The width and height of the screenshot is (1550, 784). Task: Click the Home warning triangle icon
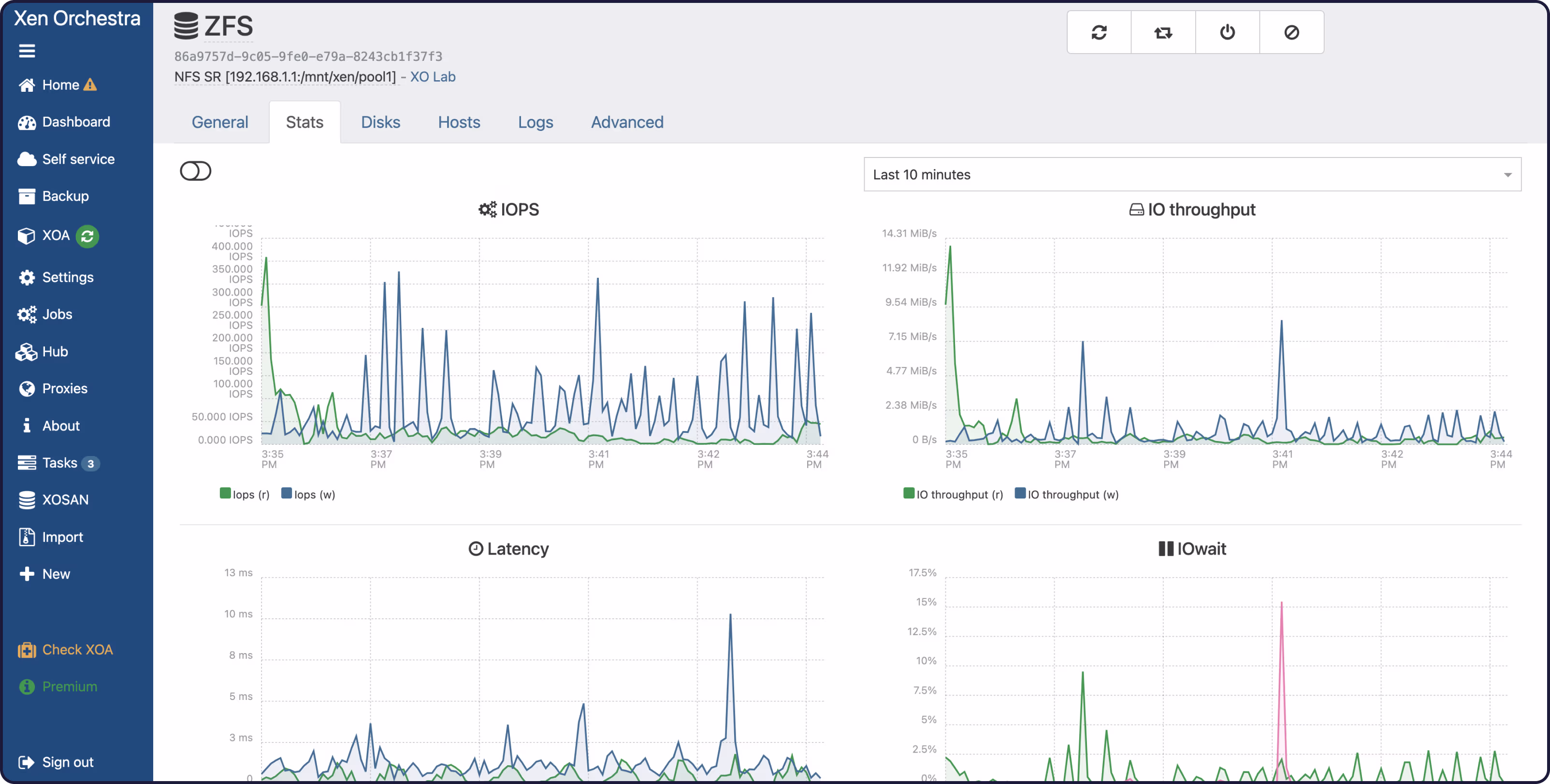pyautogui.click(x=90, y=85)
